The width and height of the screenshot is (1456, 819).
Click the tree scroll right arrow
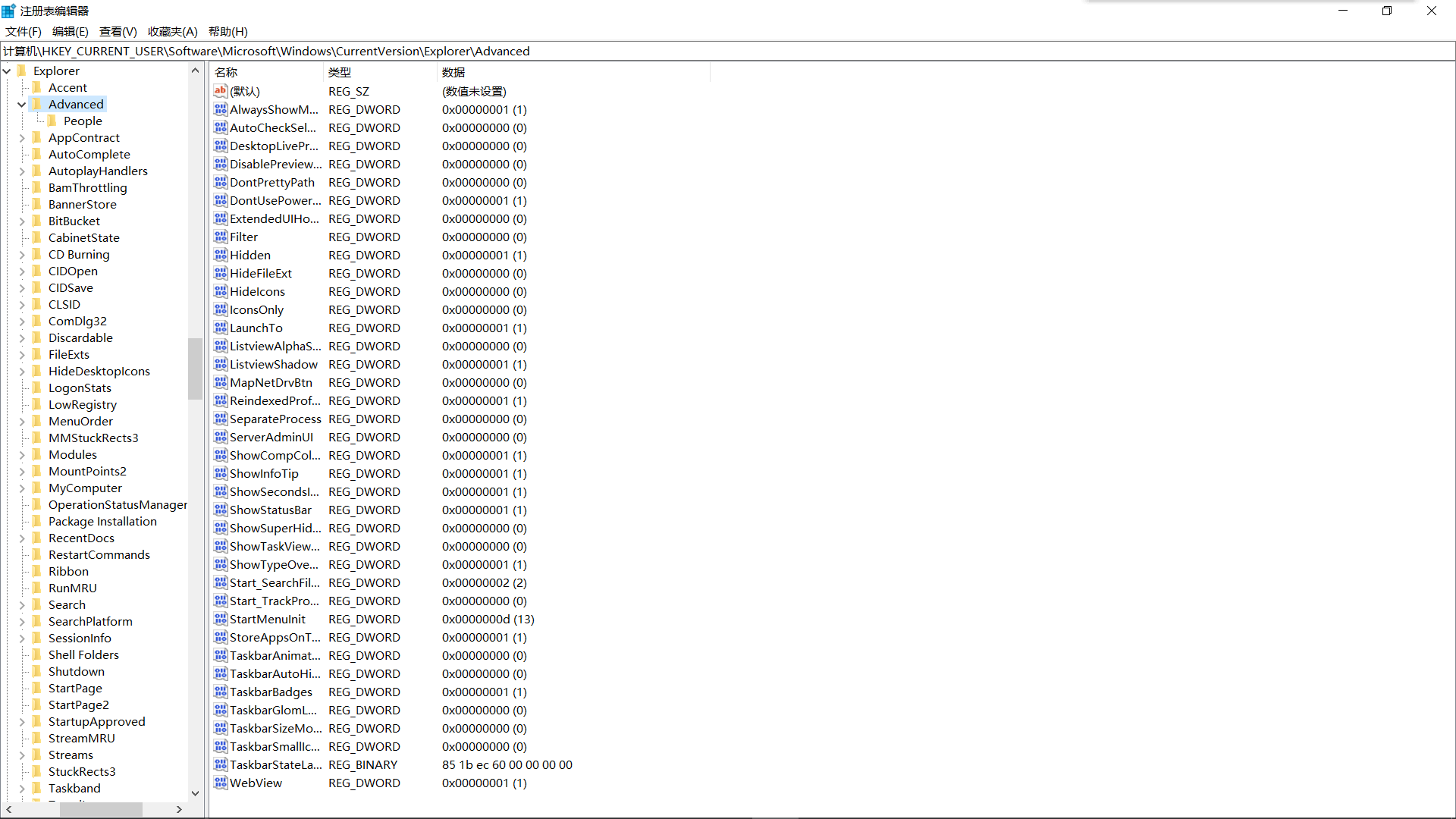click(179, 809)
